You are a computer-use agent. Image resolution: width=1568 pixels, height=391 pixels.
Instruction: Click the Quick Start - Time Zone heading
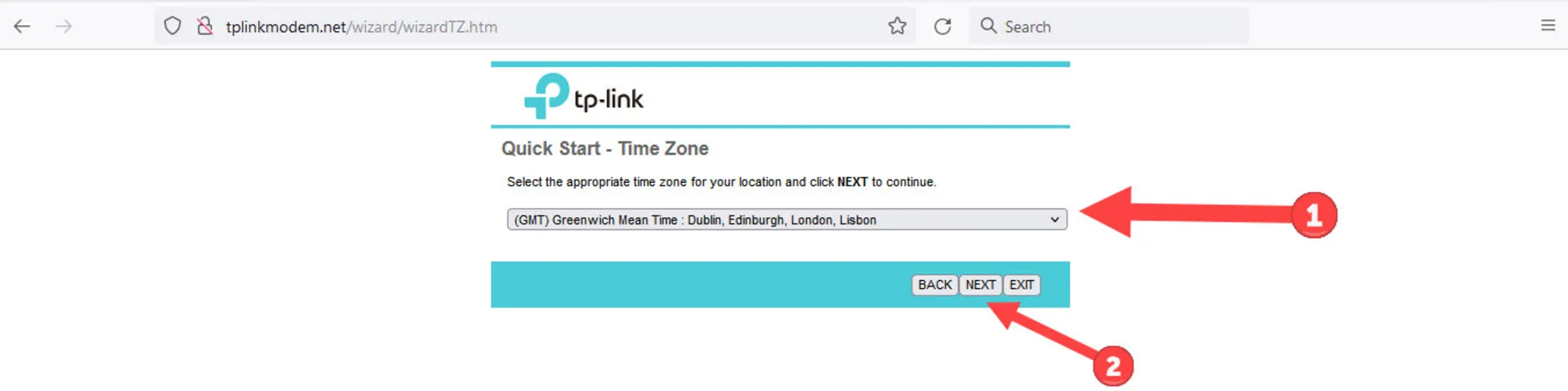[x=605, y=149]
